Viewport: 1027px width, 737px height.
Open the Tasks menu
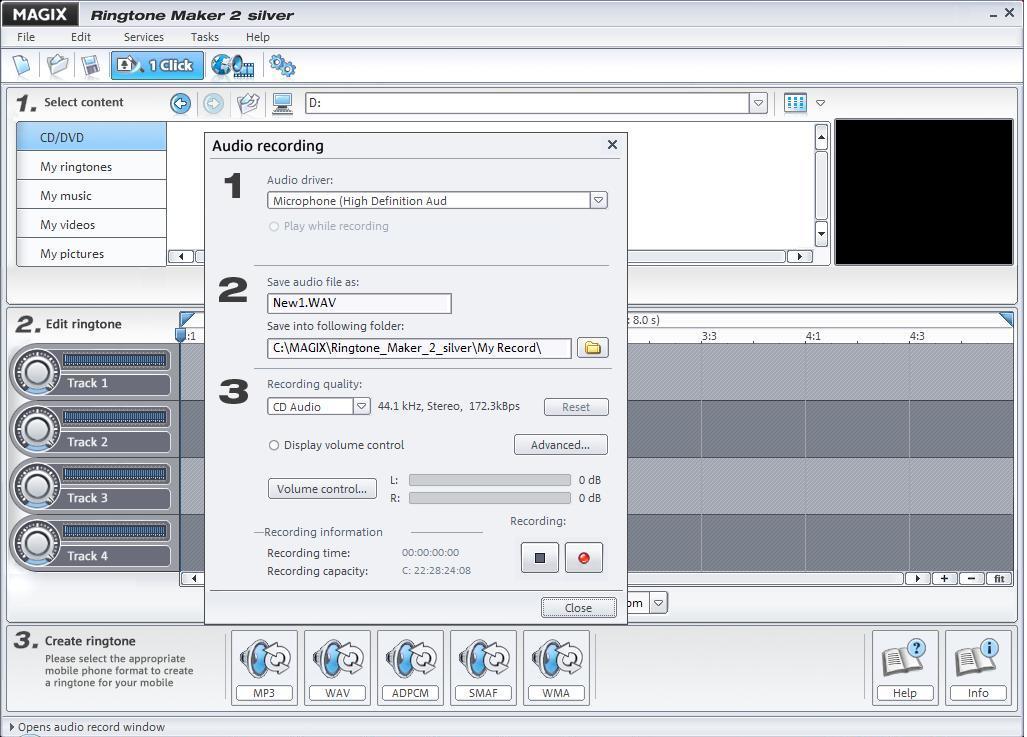(204, 37)
